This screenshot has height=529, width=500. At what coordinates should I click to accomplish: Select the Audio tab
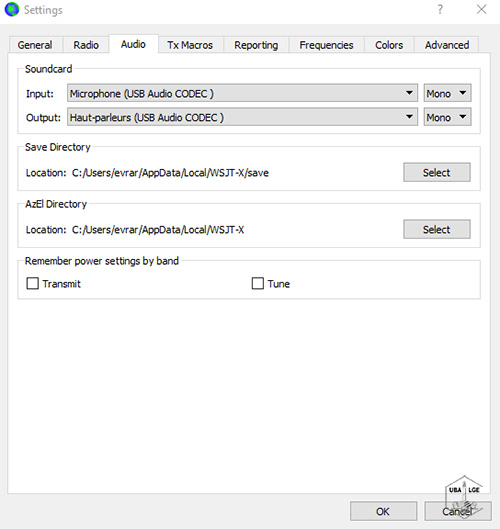pos(133,44)
